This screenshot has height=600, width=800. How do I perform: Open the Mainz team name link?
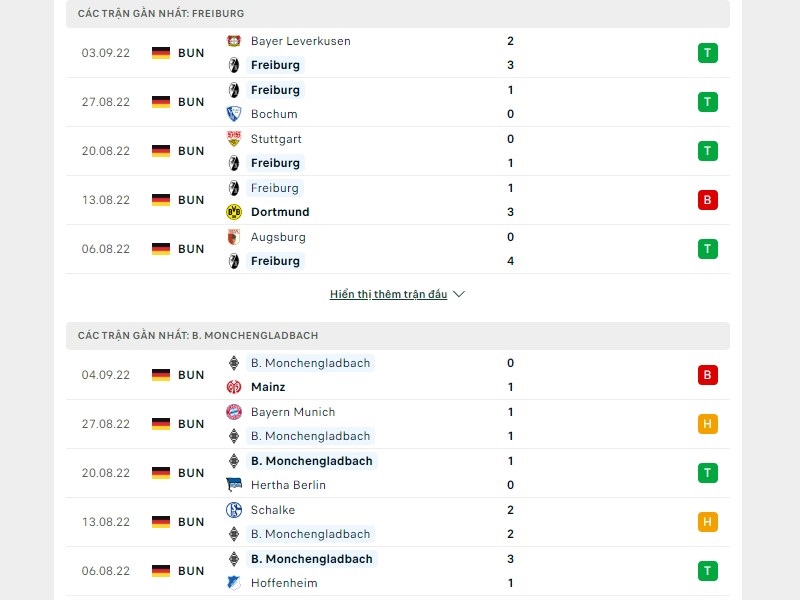pyautogui.click(x=268, y=387)
